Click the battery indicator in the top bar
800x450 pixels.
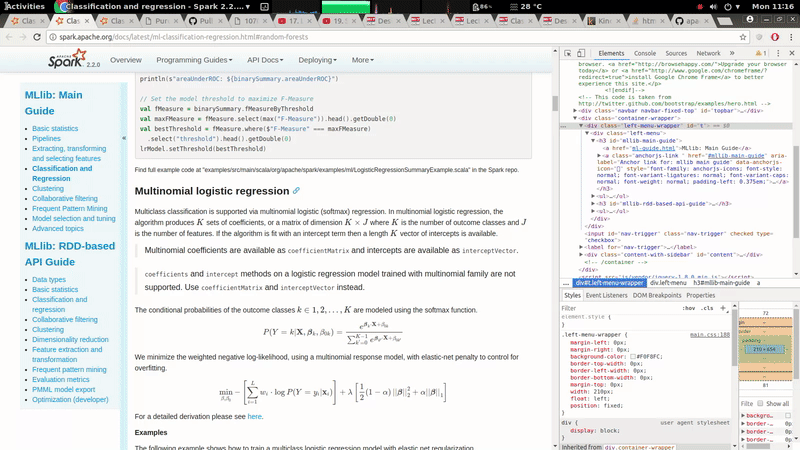point(482,7)
